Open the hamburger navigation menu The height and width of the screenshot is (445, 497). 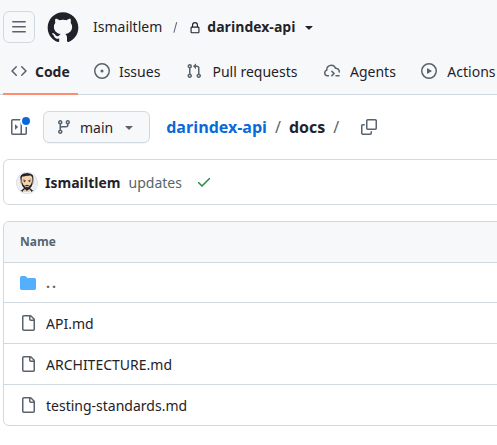point(19,27)
